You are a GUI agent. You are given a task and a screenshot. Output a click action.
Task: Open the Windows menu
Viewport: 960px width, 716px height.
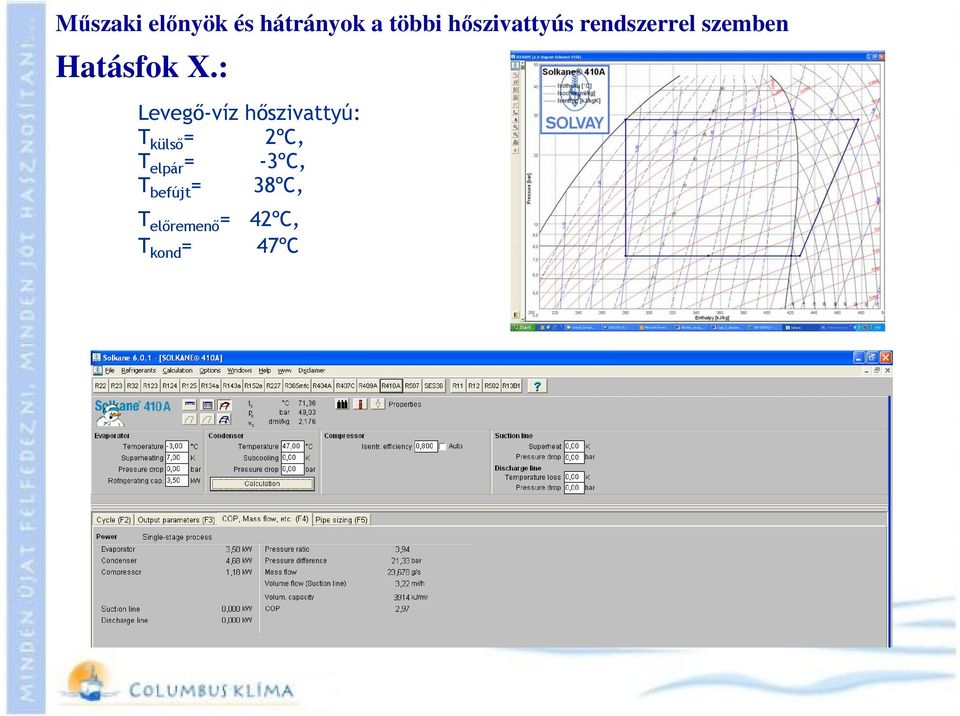pyautogui.click(x=239, y=371)
